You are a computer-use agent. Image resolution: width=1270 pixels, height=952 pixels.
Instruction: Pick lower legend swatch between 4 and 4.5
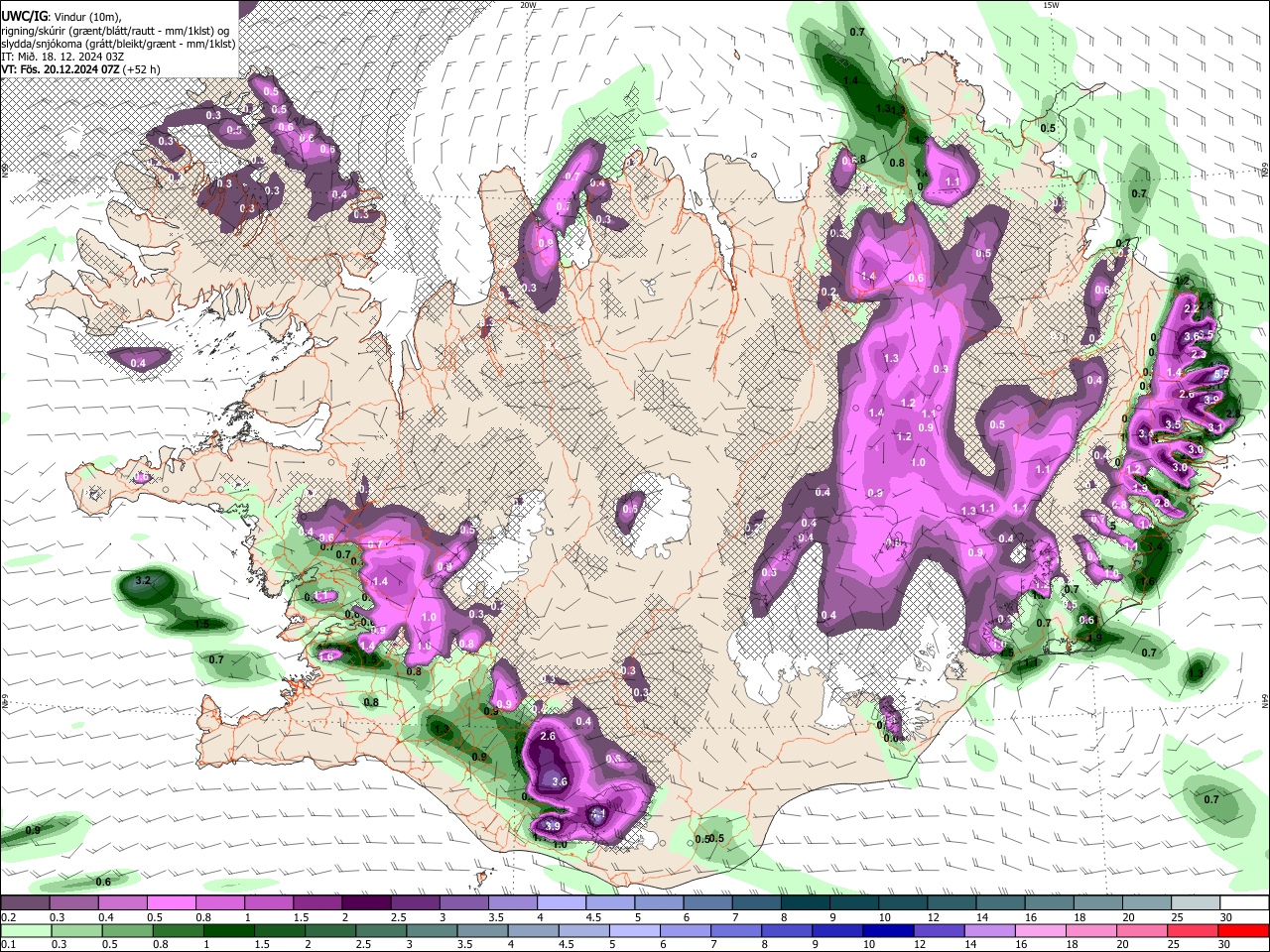(x=534, y=931)
